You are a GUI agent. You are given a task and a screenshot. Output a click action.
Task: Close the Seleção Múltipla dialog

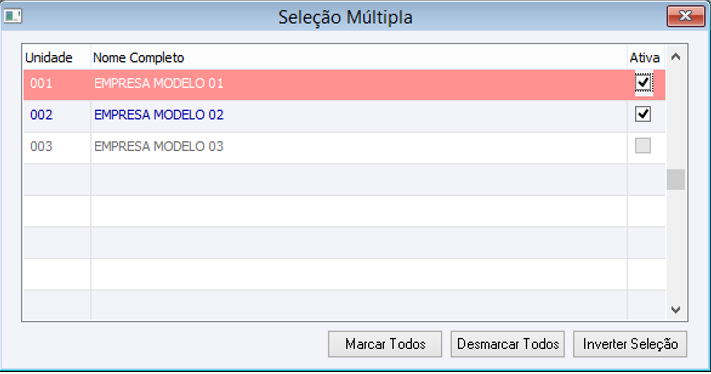685,17
